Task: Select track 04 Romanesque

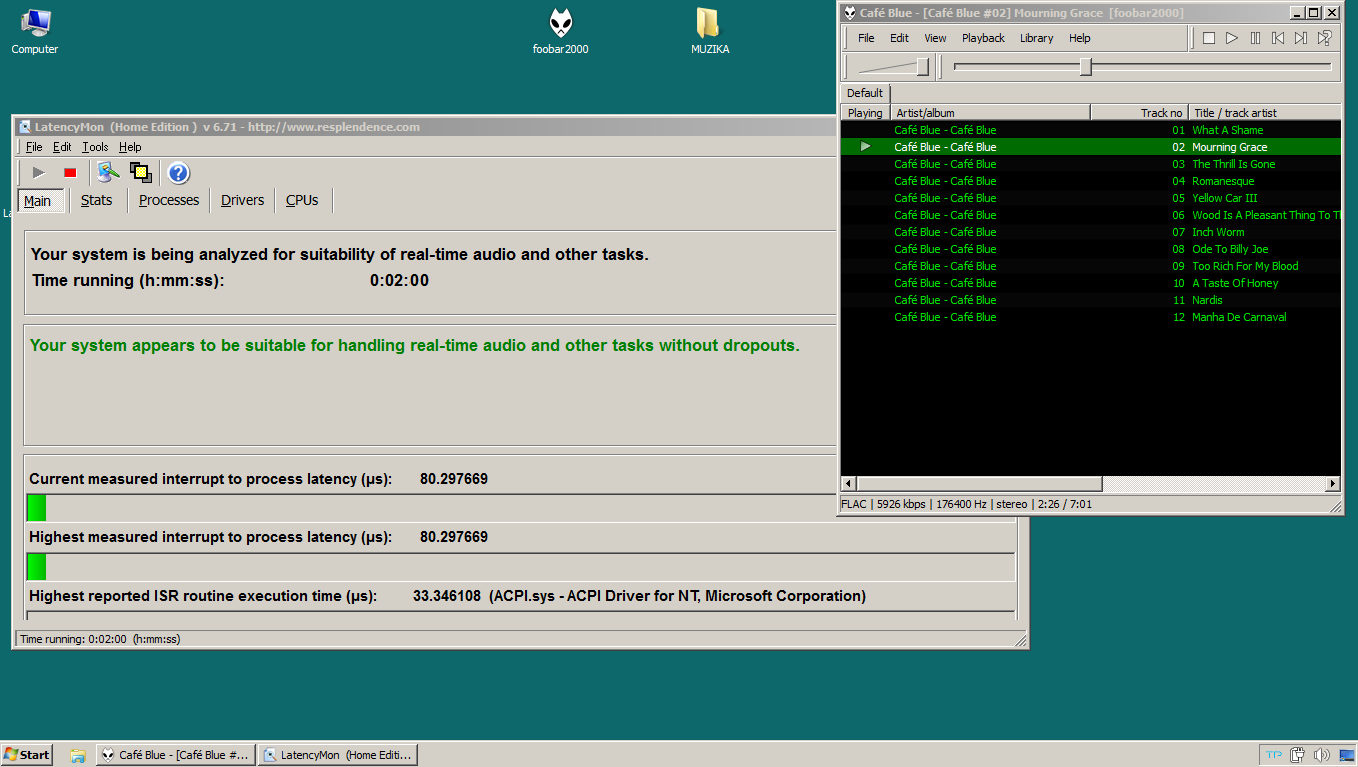Action: click(x=1090, y=181)
